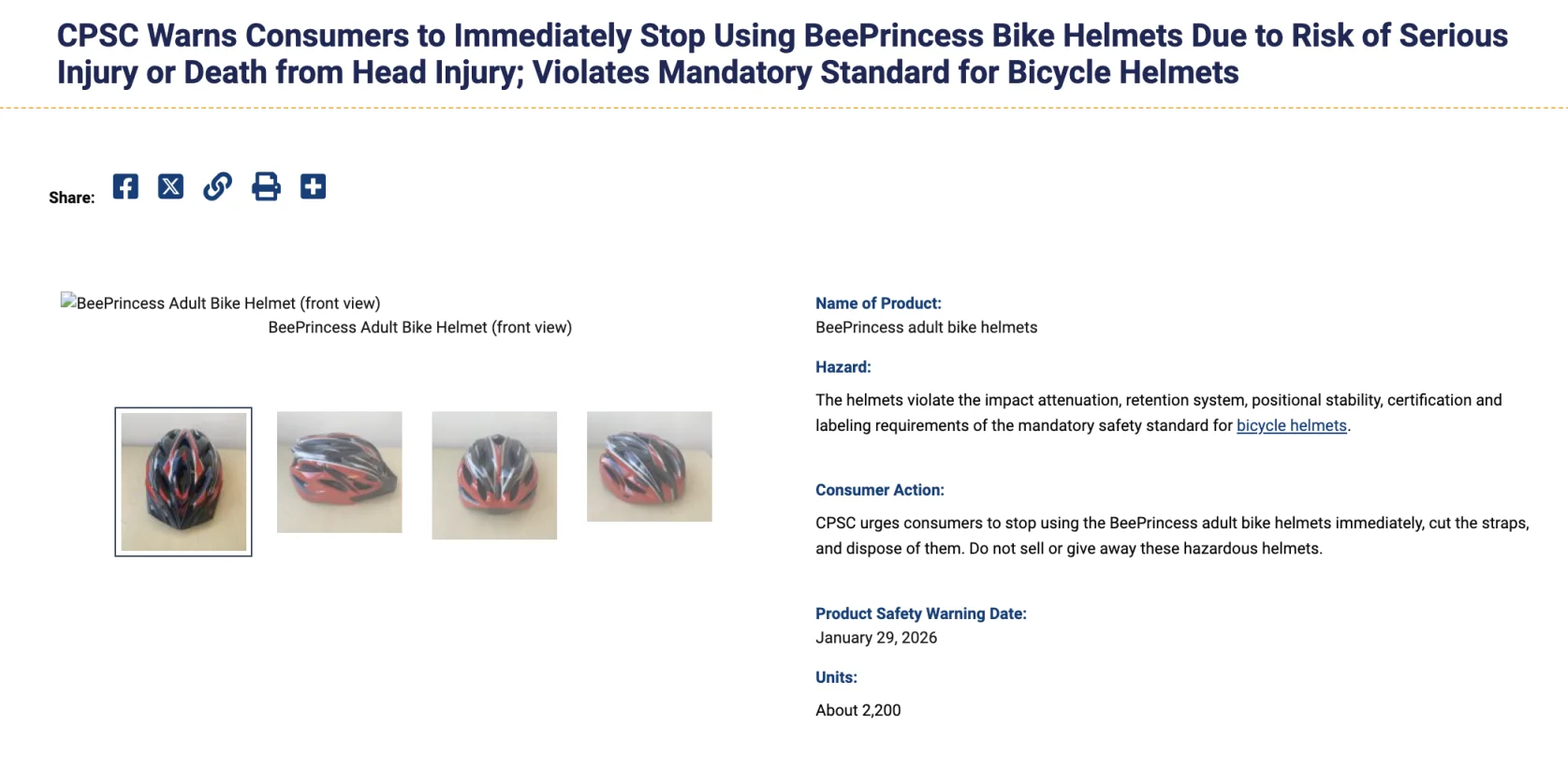This screenshot has height=769, width=1568.
Task: Share this warning on Facebook
Action: pyautogui.click(x=125, y=186)
